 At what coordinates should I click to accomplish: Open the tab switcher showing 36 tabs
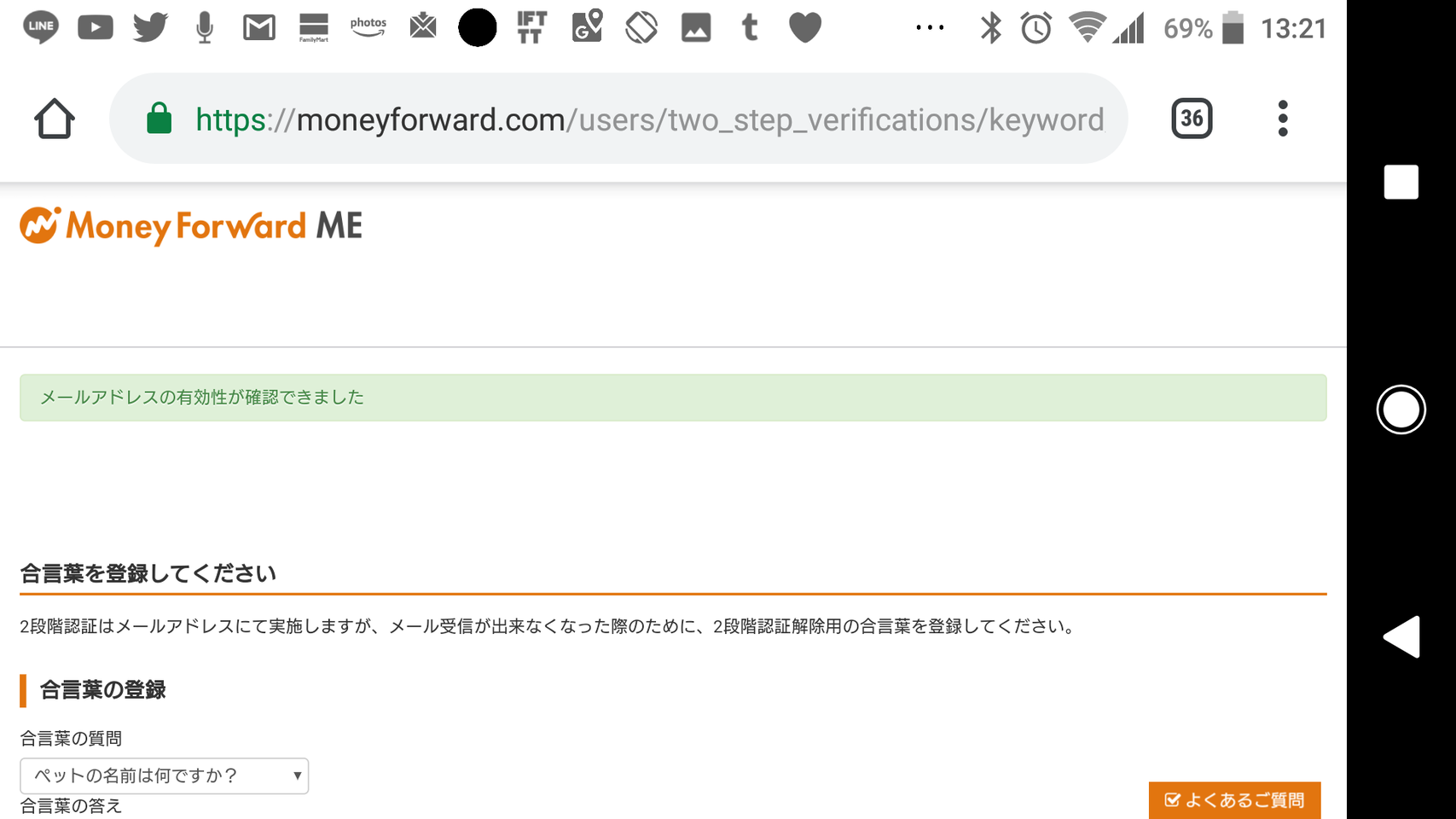[x=1192, y=119]
